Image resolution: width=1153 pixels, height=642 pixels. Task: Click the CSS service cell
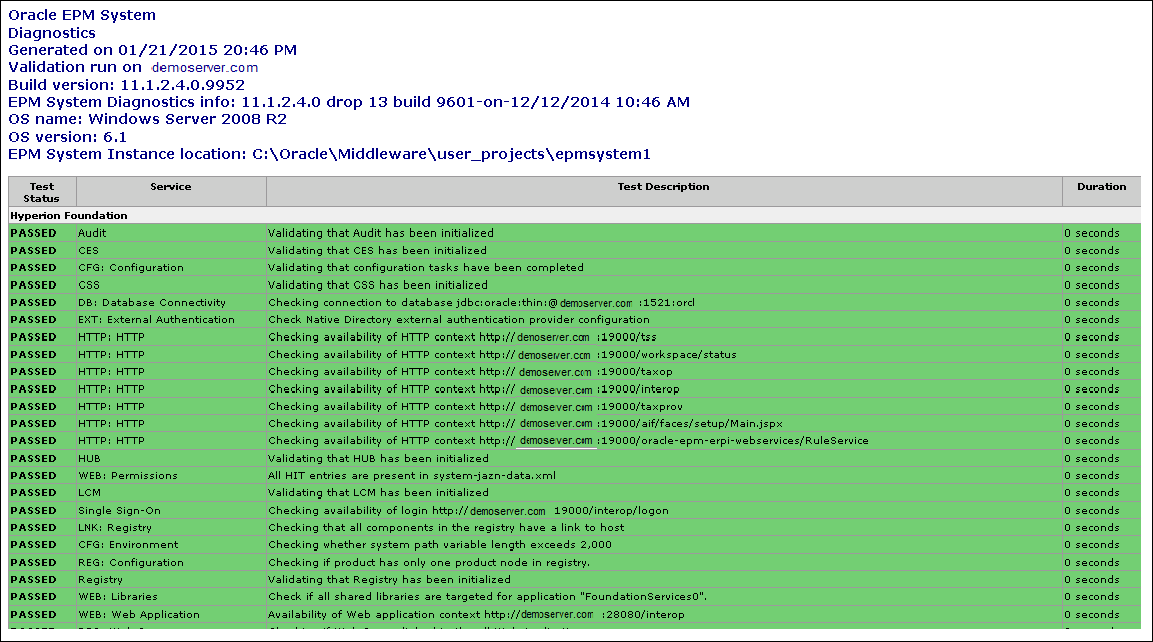click(x=171, y=285)
